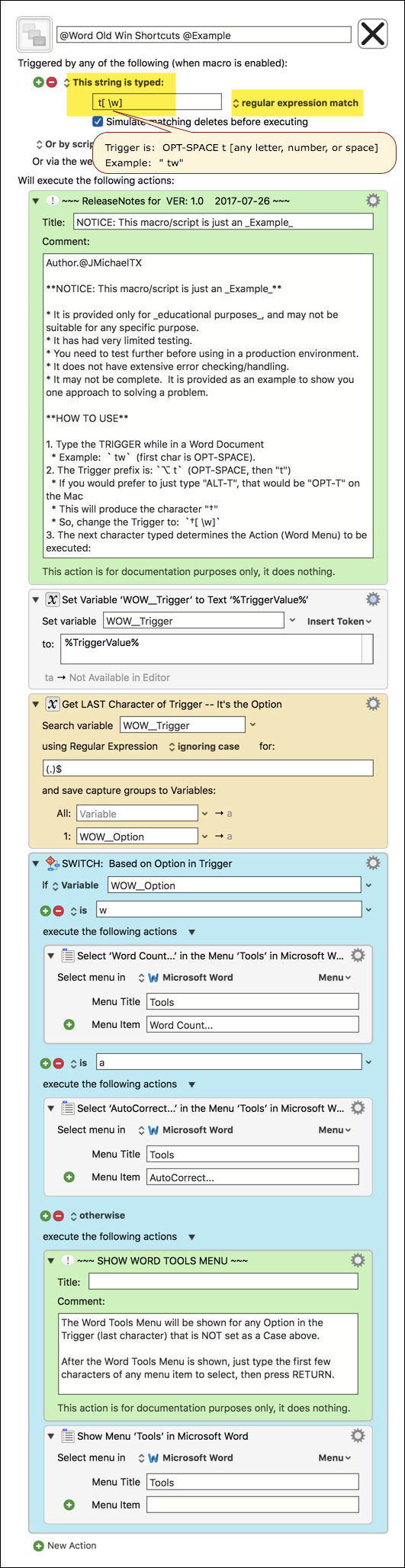405x1568 pixels.
Task: Edit Set variable name field WOW__Trigger
Action: click(x=194, y=621)
